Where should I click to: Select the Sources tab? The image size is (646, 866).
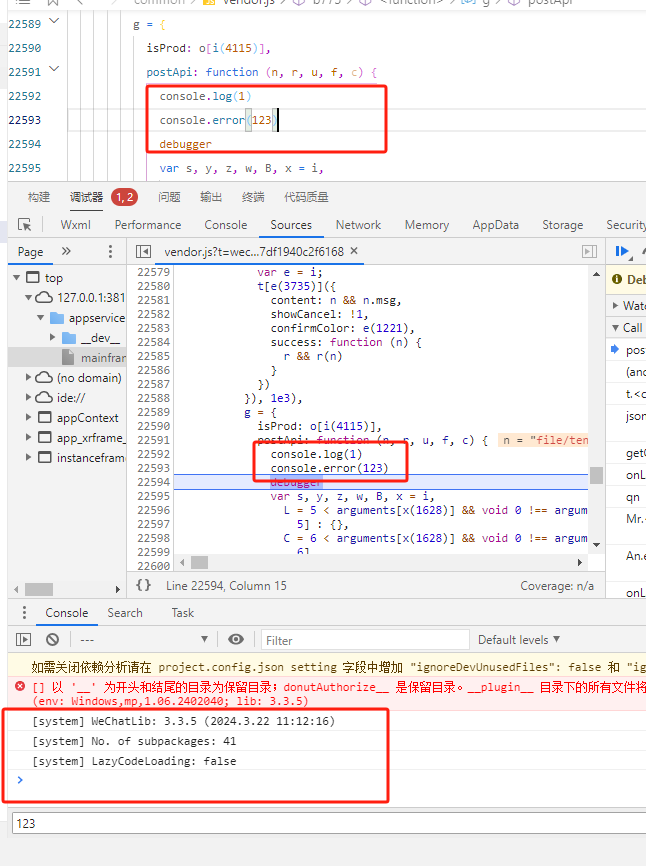[291, 225]
